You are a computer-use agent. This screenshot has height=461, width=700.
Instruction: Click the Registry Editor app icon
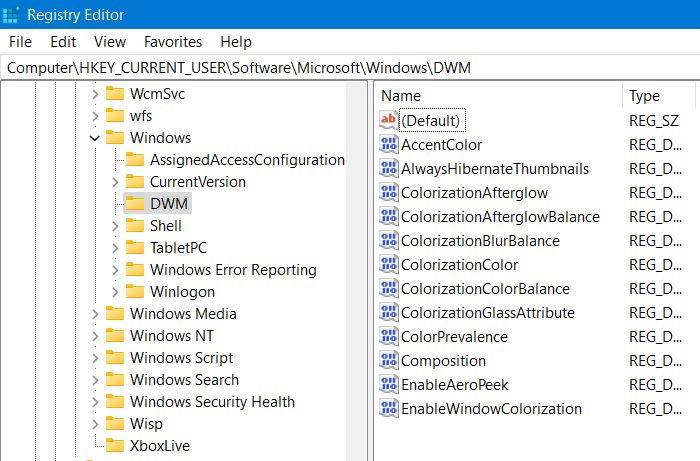point(10,14)
